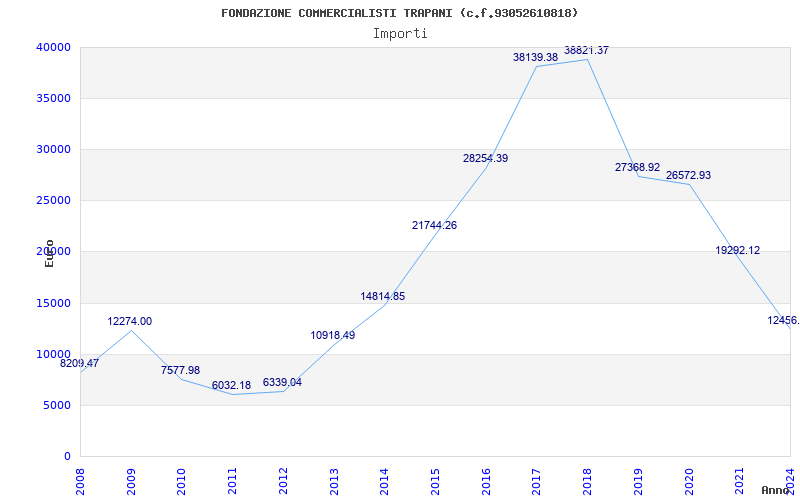The height and width of the screenshot is (500, 800).
Task: Click the 2020 x-axis year label
Action: 688,482
